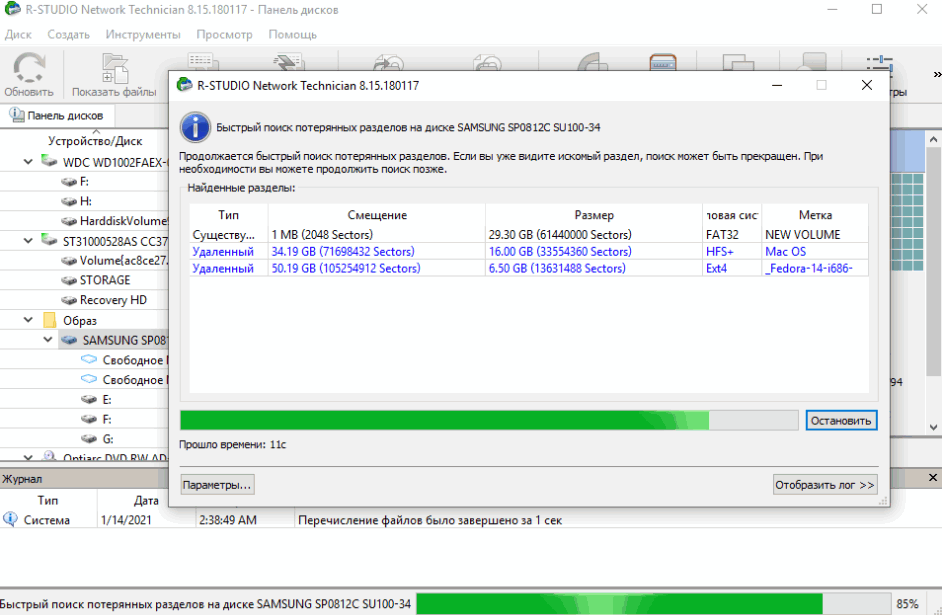Viewport: 942px width, 615px height.
Task: Open the Диск menu
Action: (18, 34)
